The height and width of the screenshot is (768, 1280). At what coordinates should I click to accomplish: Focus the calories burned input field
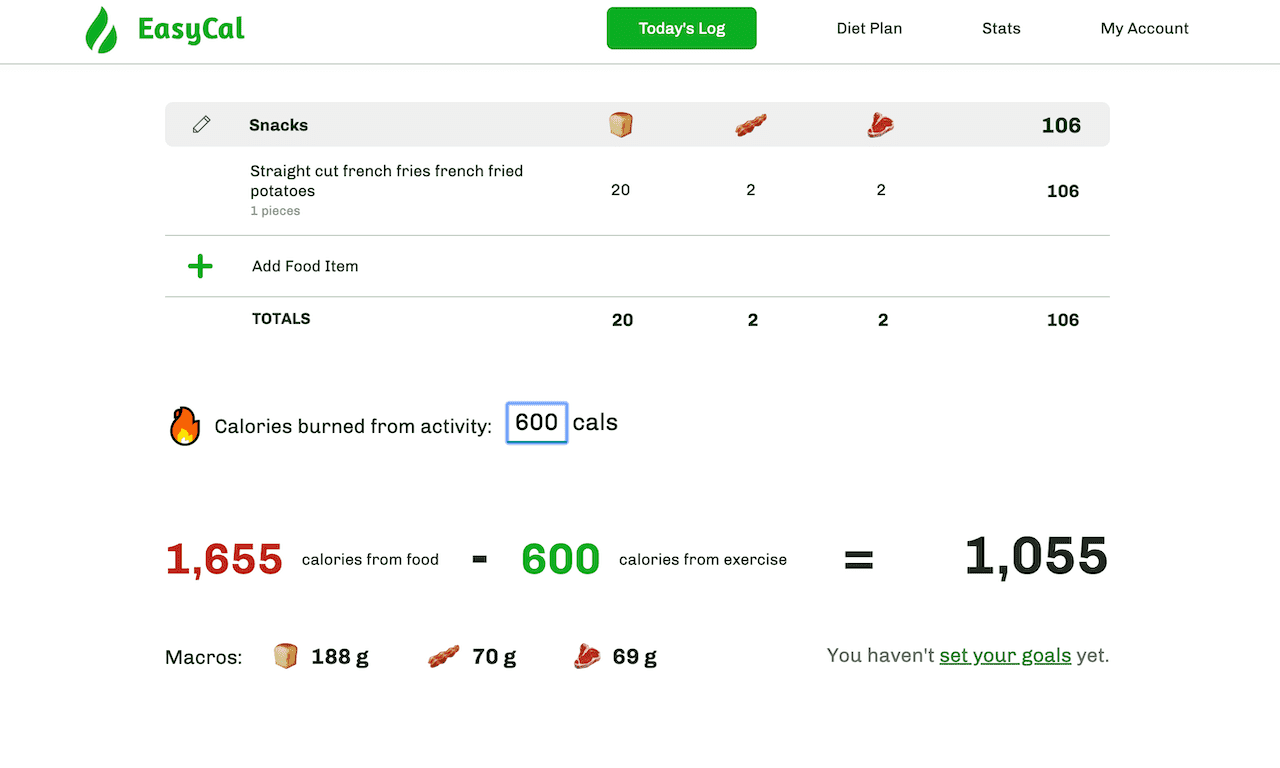537,423
